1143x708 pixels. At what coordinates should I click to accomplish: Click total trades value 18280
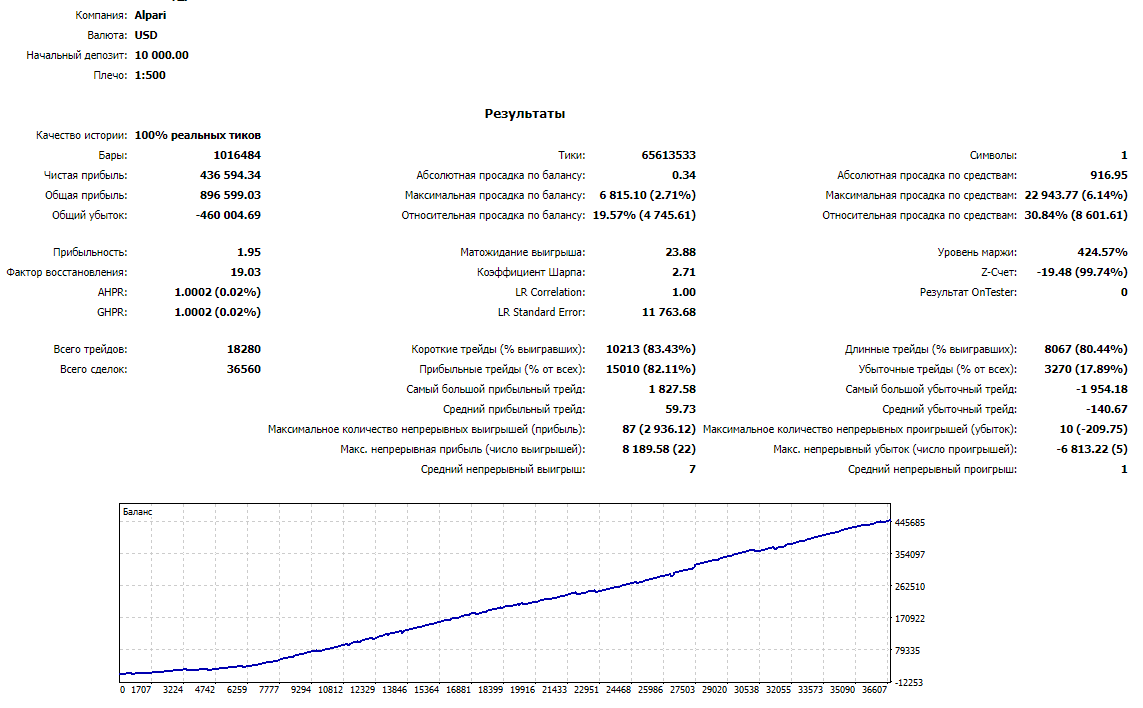pyautogui.click(x=243, y=349)
